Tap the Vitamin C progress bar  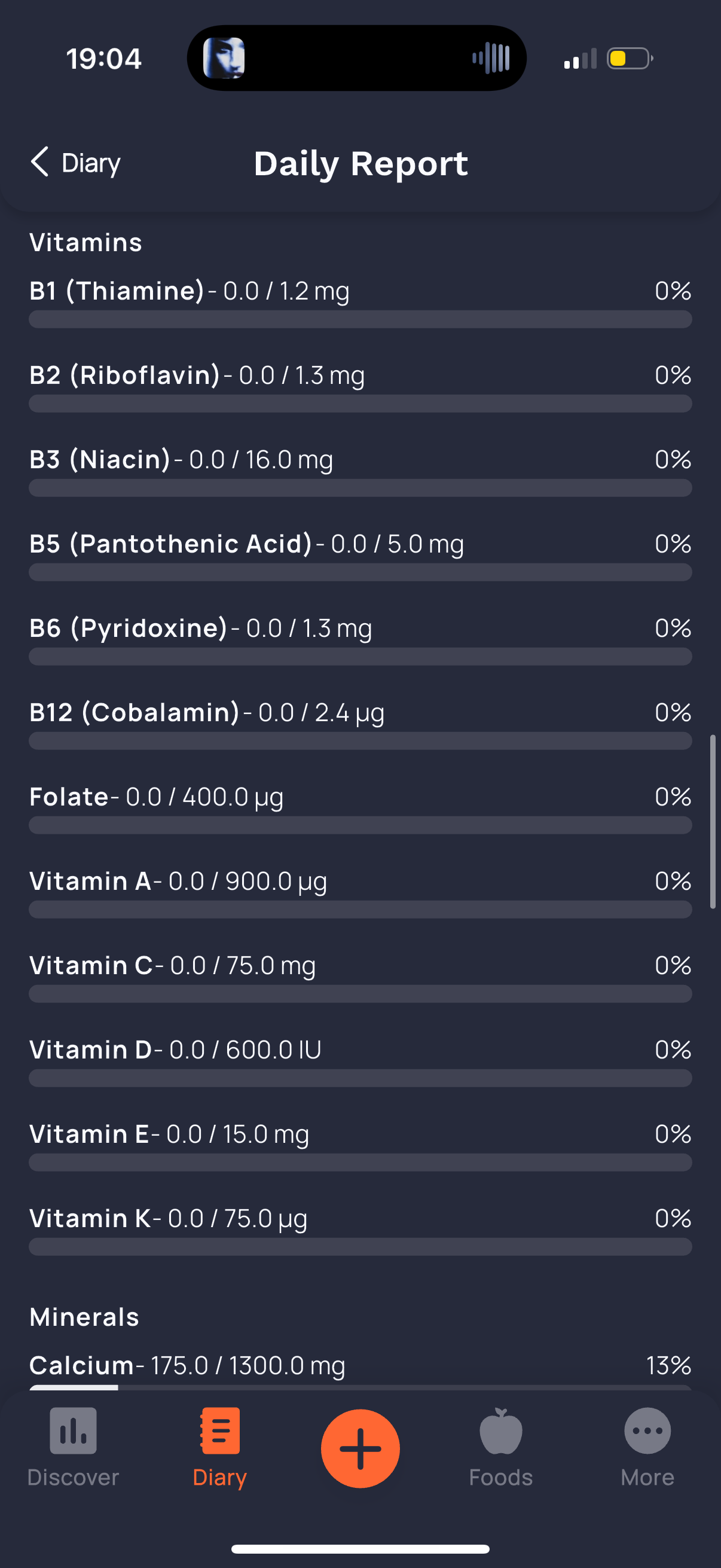[360, 994]
